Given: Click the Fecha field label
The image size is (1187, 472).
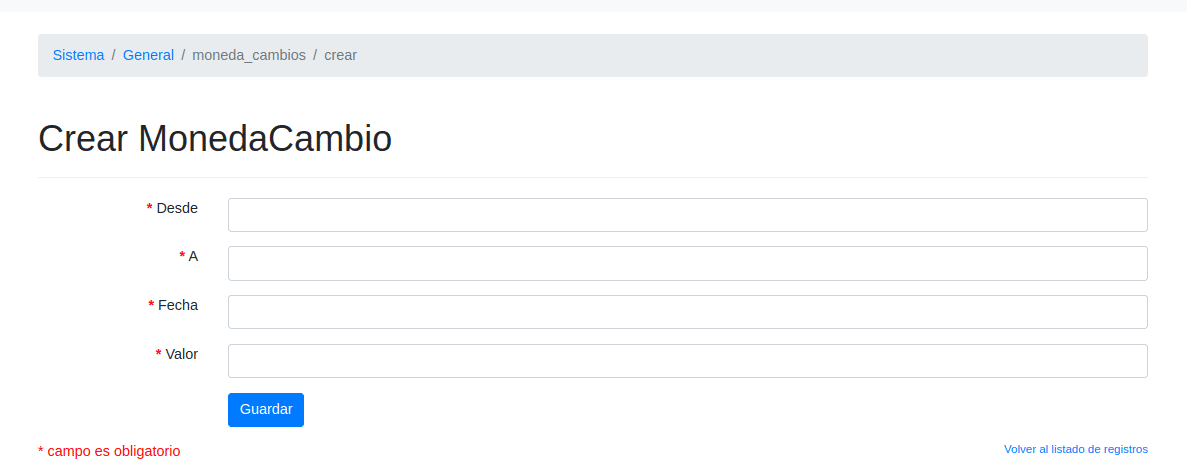Looking at the screenshot, I should pyautogui.click(x=178, y=305).
